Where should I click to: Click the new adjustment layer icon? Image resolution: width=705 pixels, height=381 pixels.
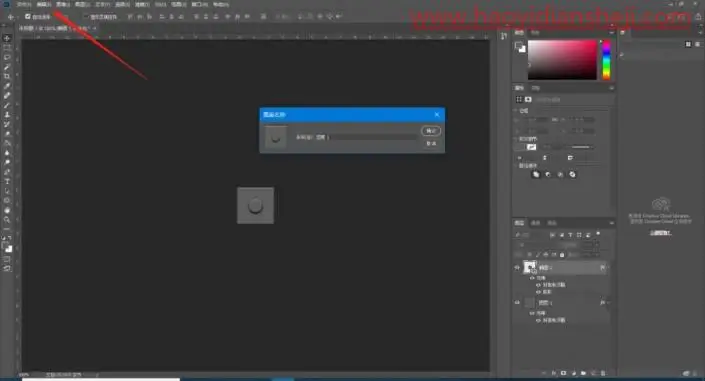coord(573,373)
